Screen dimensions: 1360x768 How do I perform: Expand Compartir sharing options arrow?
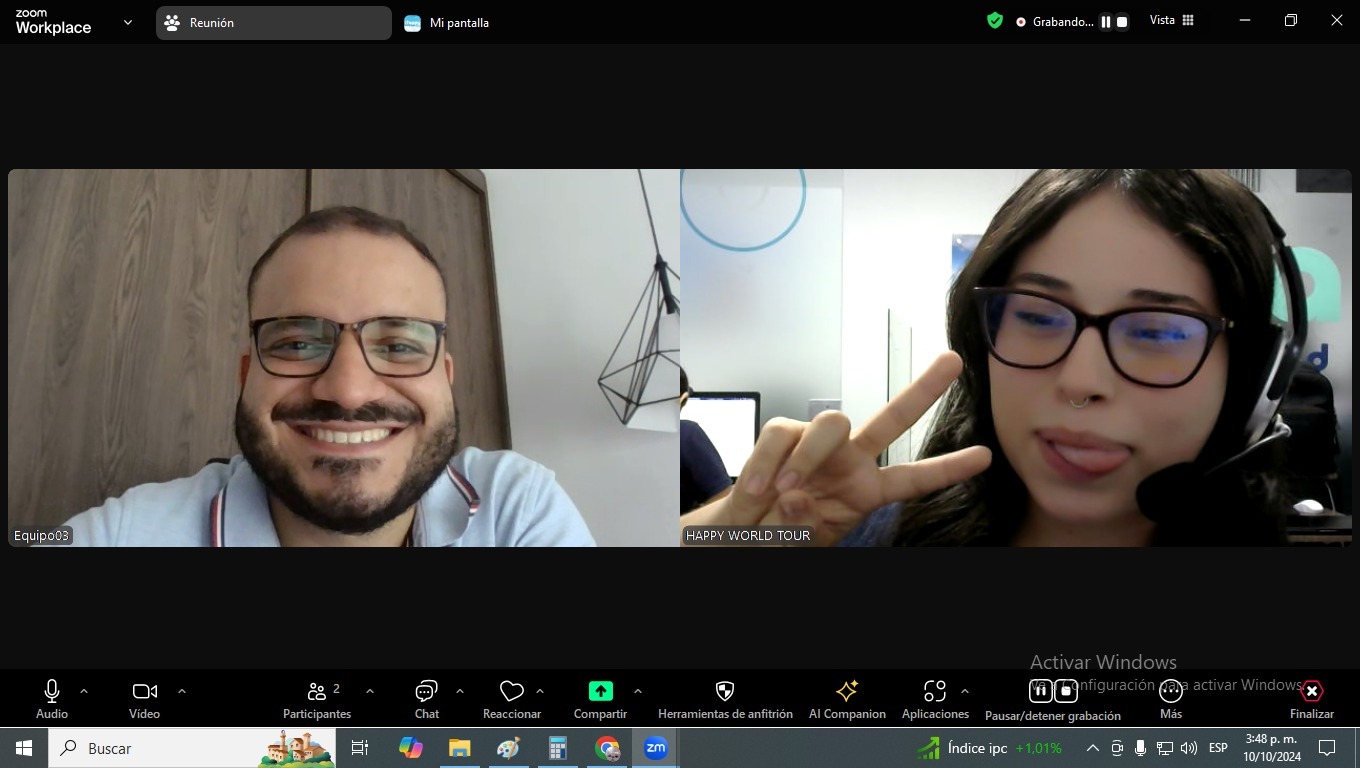638,691
